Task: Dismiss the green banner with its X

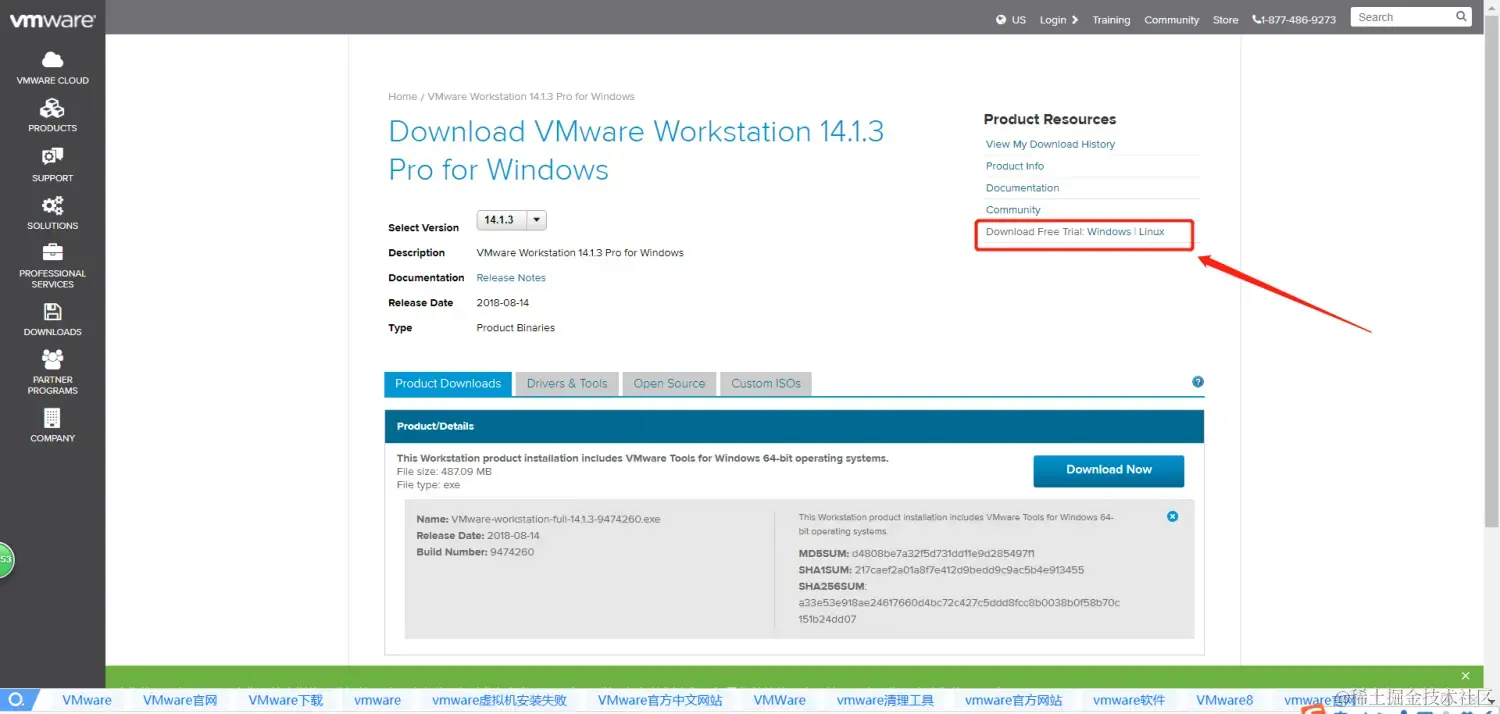Action: tap(1465, 676)
